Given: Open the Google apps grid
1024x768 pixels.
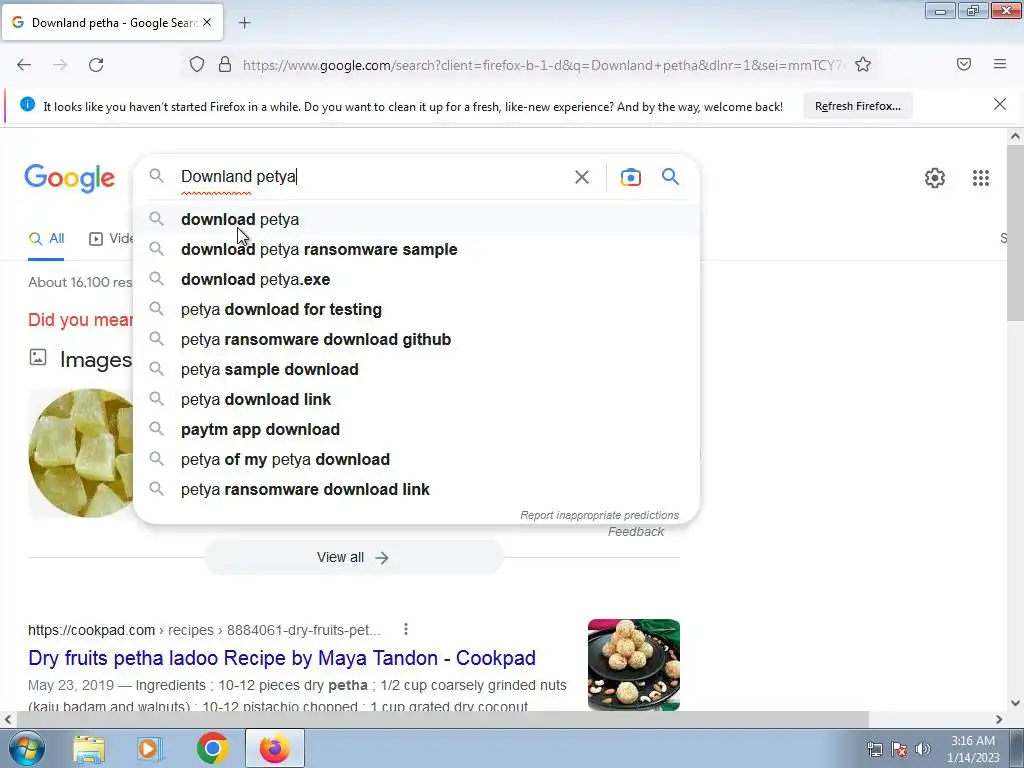Looking at the screenshot, I should click(x=981, y=178).
